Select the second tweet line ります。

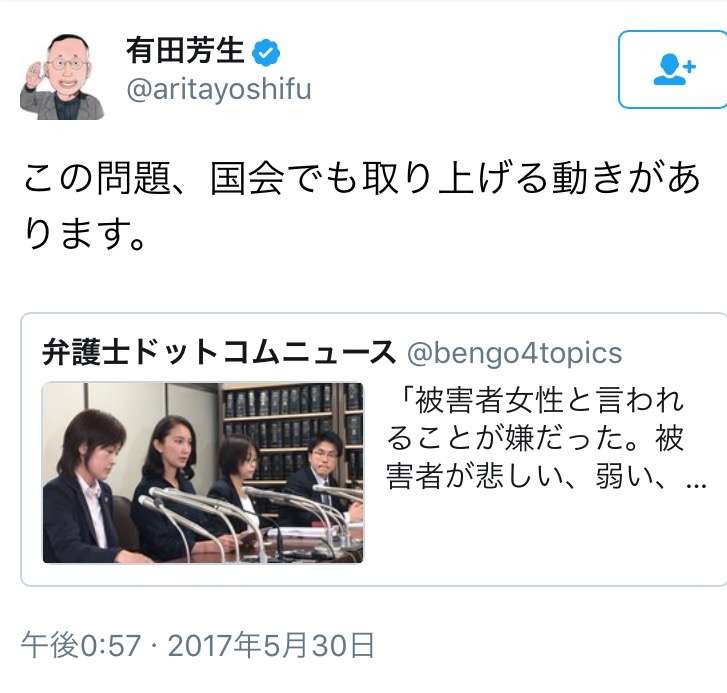tap(85, 233)
